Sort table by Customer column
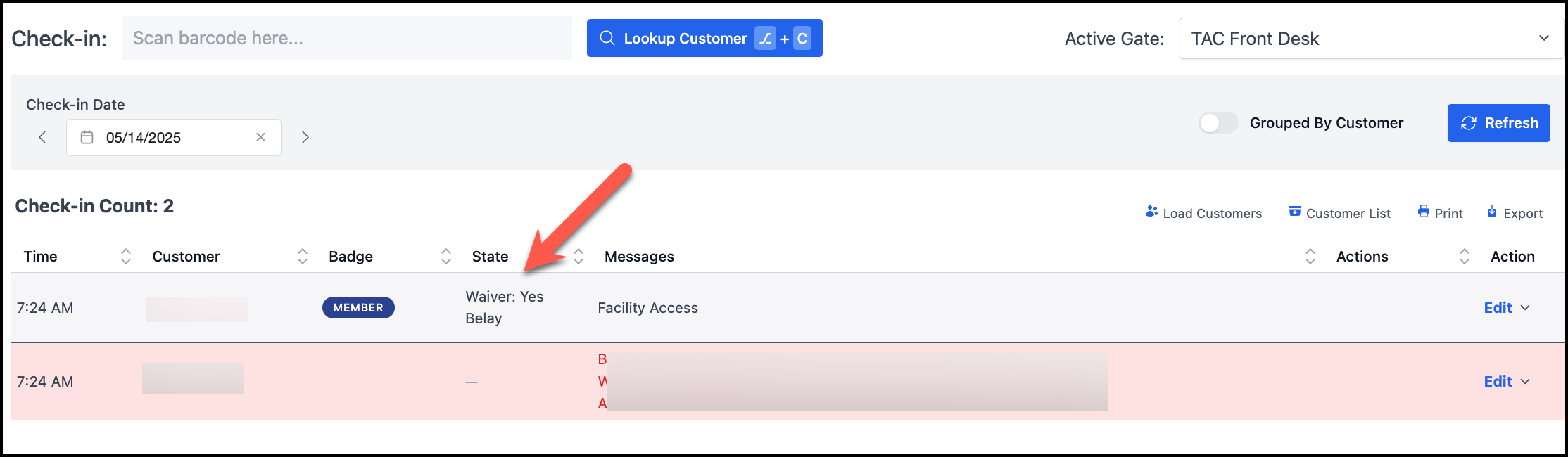The height and width of the screenshot is (457, 1568). click(x=303, y=256)
